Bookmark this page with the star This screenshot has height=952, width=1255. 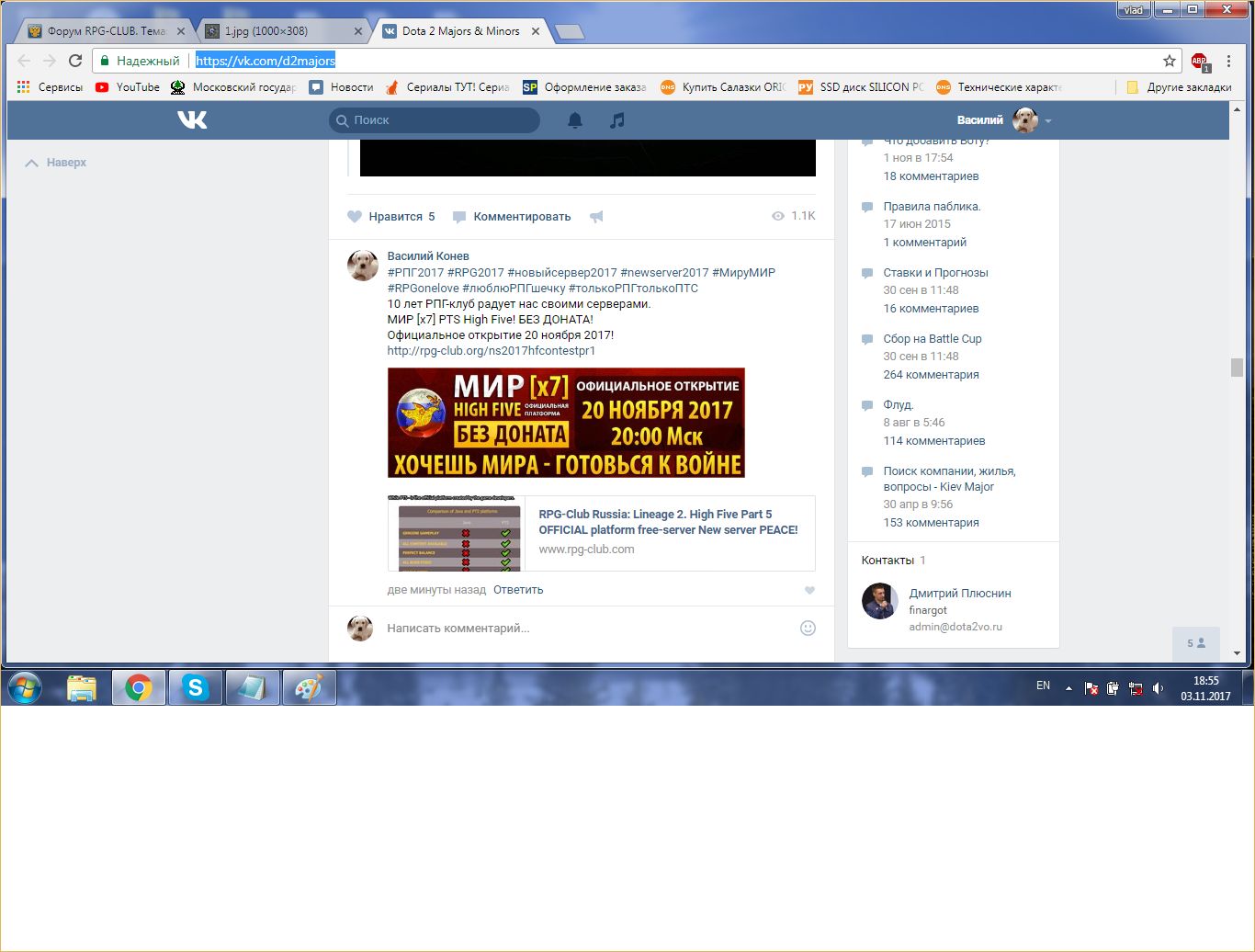click(1170, 61)
